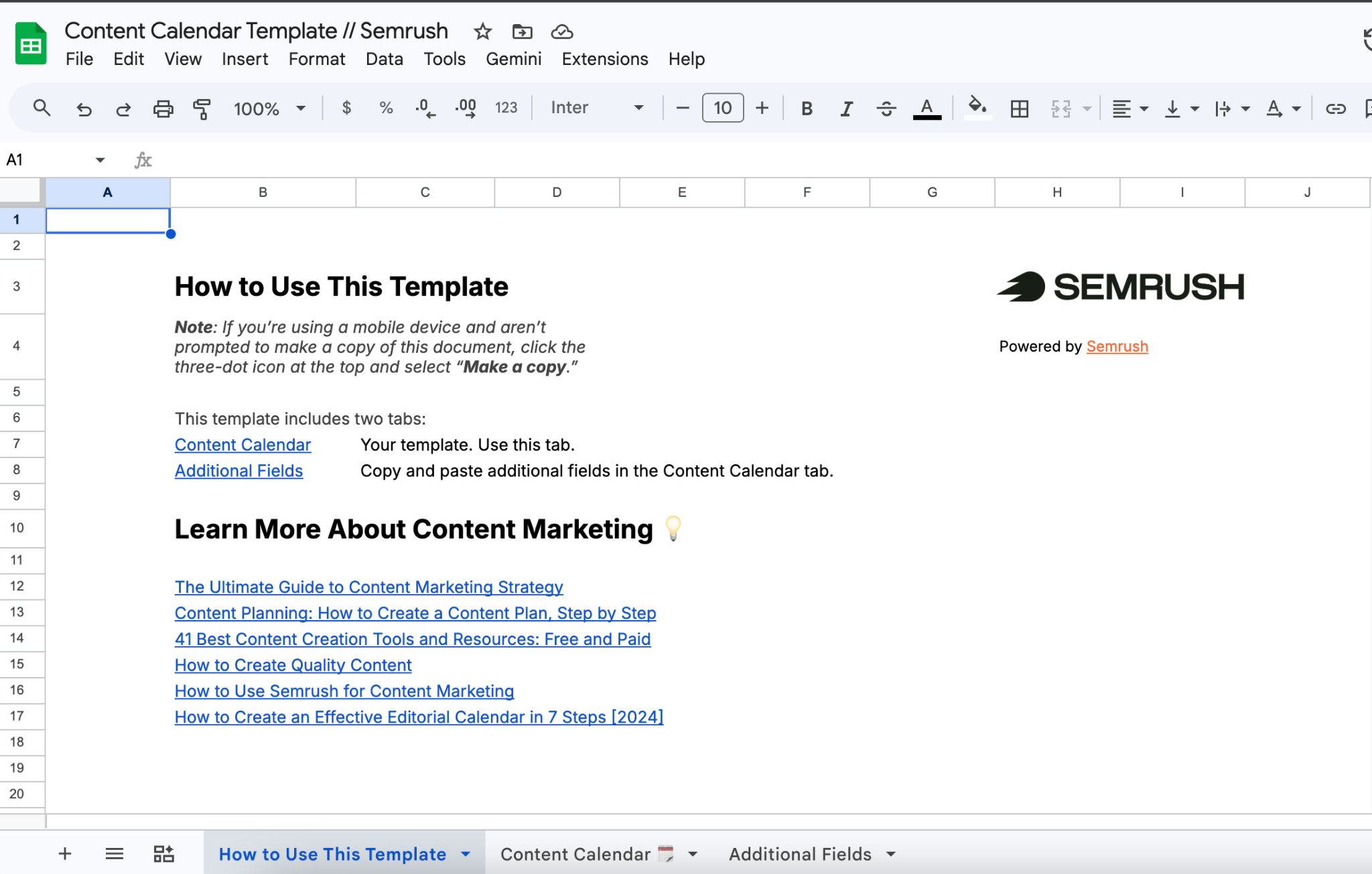The height and width of the screenshot is (874, 1372).
Task: Open the vertical align dropdown
Action: [1181, 108]
